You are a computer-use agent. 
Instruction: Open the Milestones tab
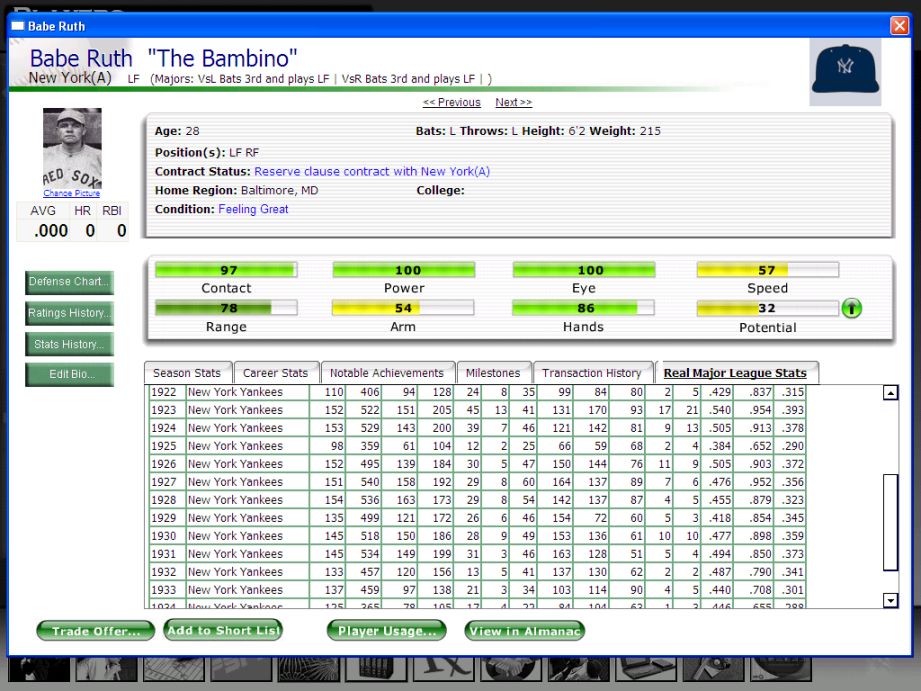click(493, 373)
